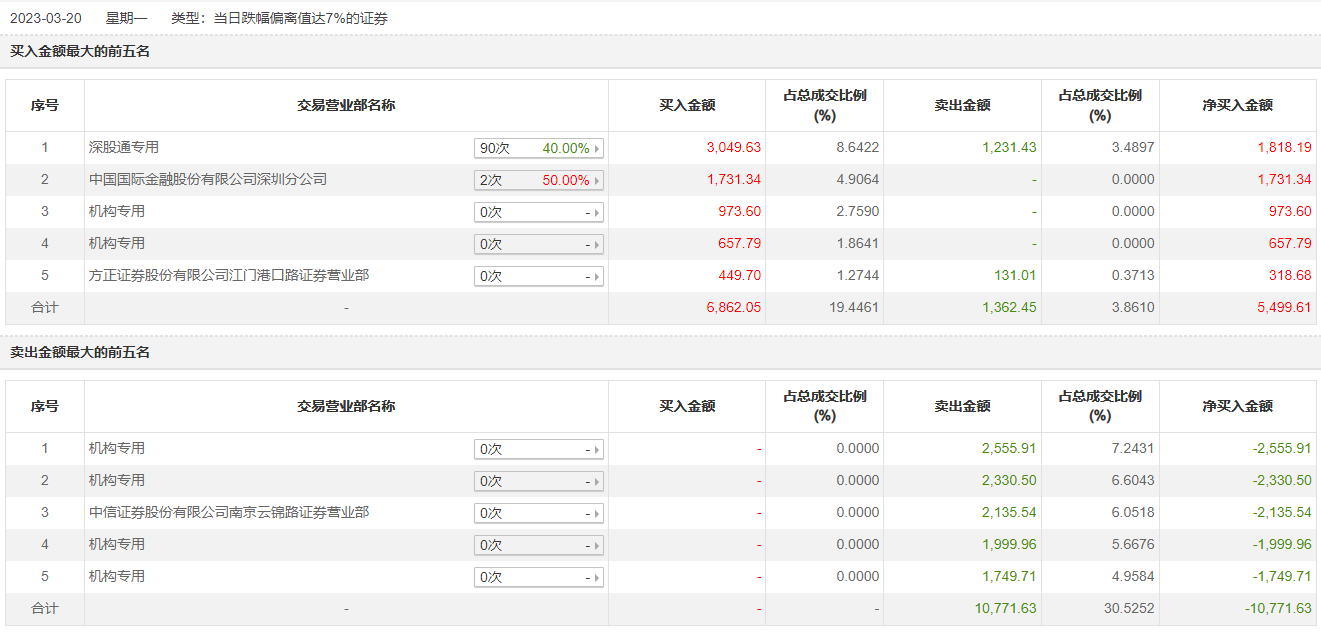1321x632 pixels.
Task: Click the 卖出金额最大的前五名 section header
Action: coord(80,353)
